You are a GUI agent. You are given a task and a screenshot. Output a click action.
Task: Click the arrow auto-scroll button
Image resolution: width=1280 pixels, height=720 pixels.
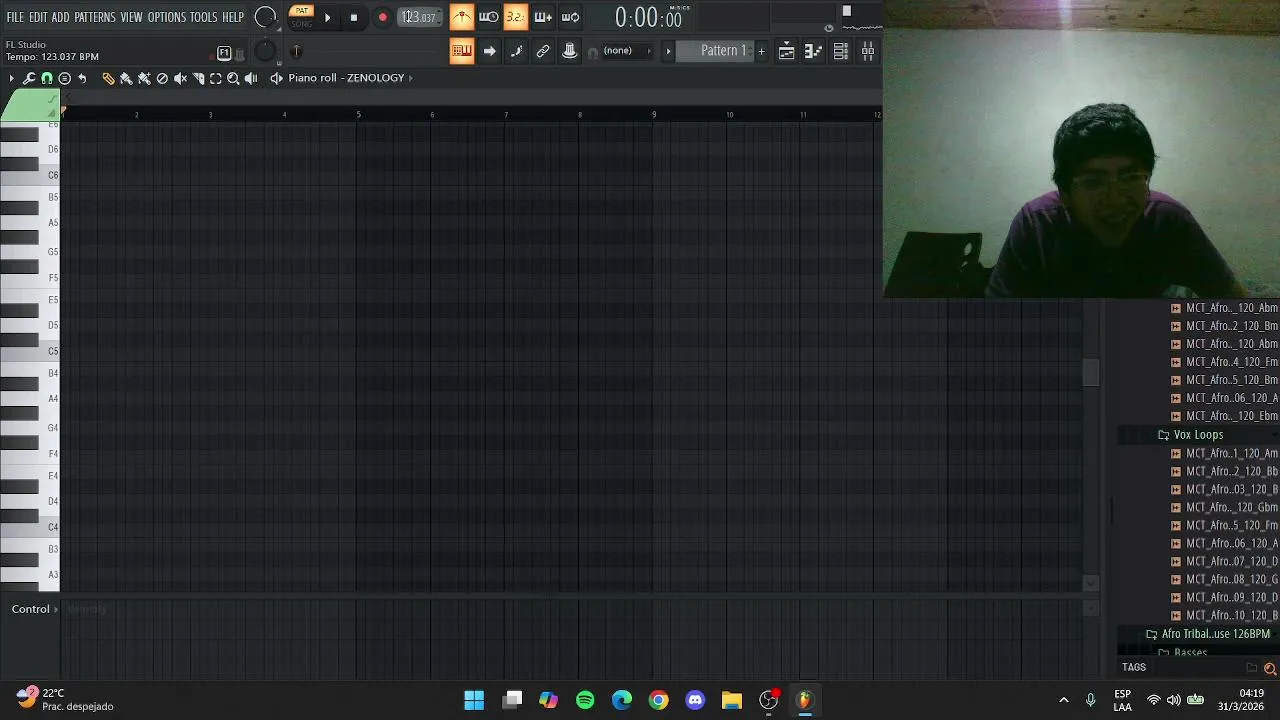point(489,51)
